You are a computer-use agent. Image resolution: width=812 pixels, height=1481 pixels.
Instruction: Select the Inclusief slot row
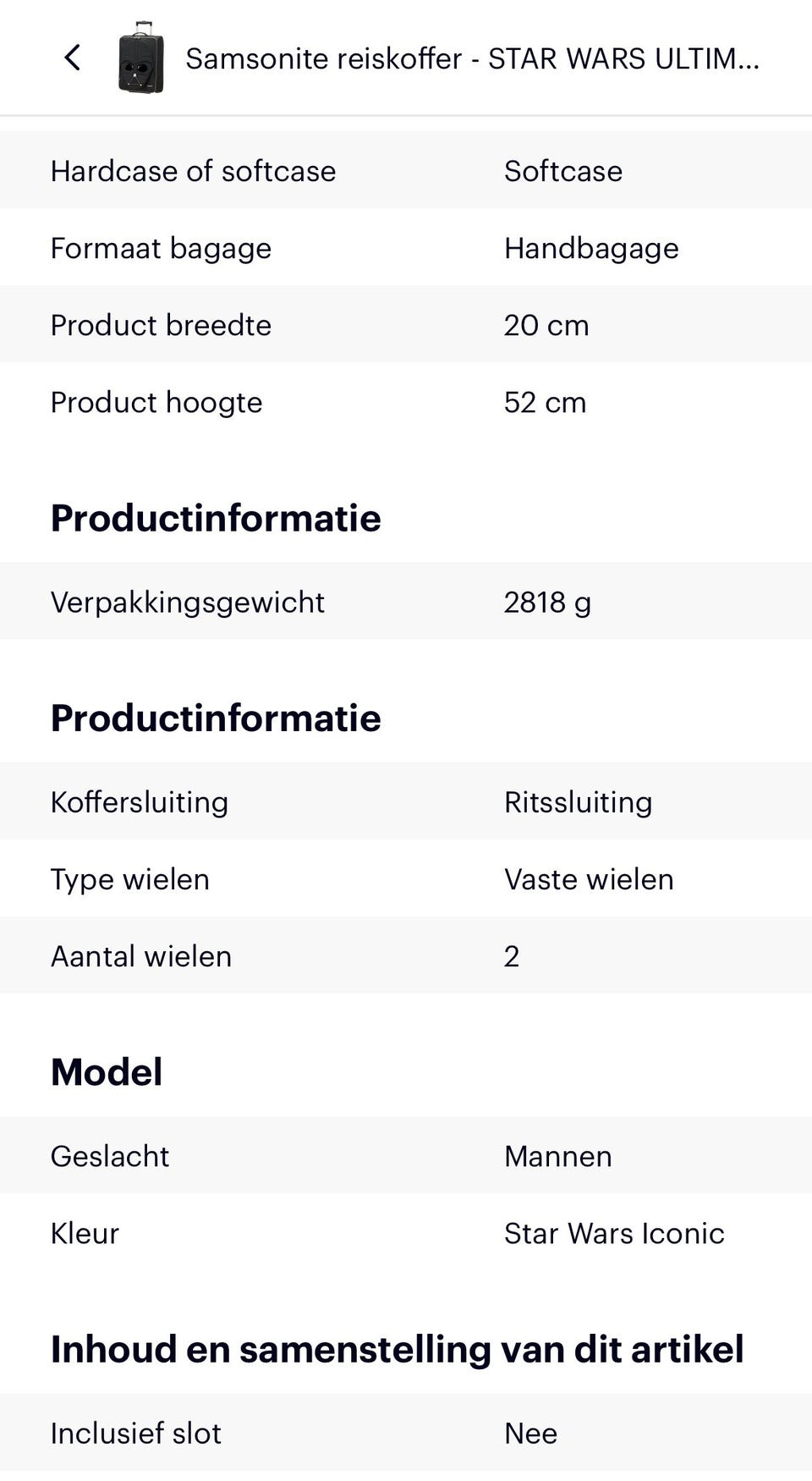click(x=406, y=1433)
